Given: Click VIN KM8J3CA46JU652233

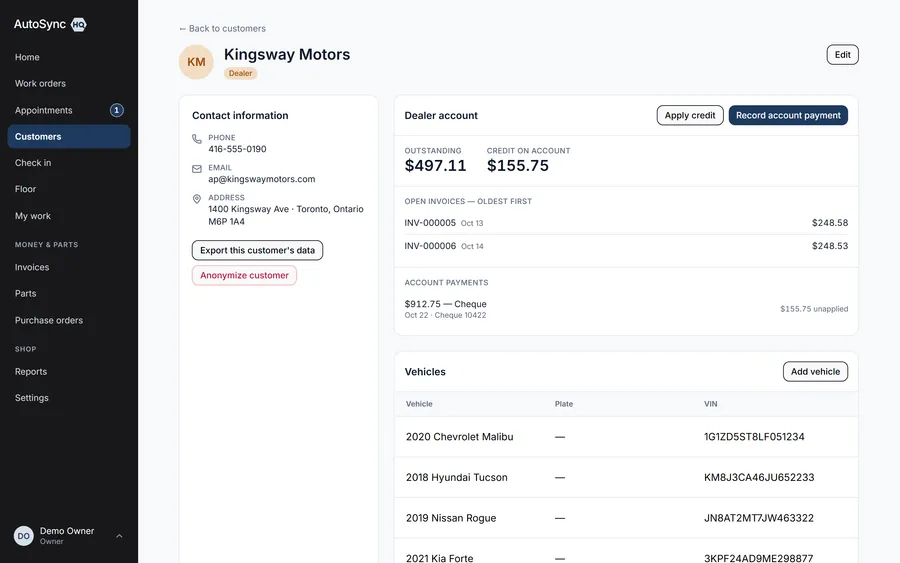Looking at the screenshot, I should [x=759, y=477].
